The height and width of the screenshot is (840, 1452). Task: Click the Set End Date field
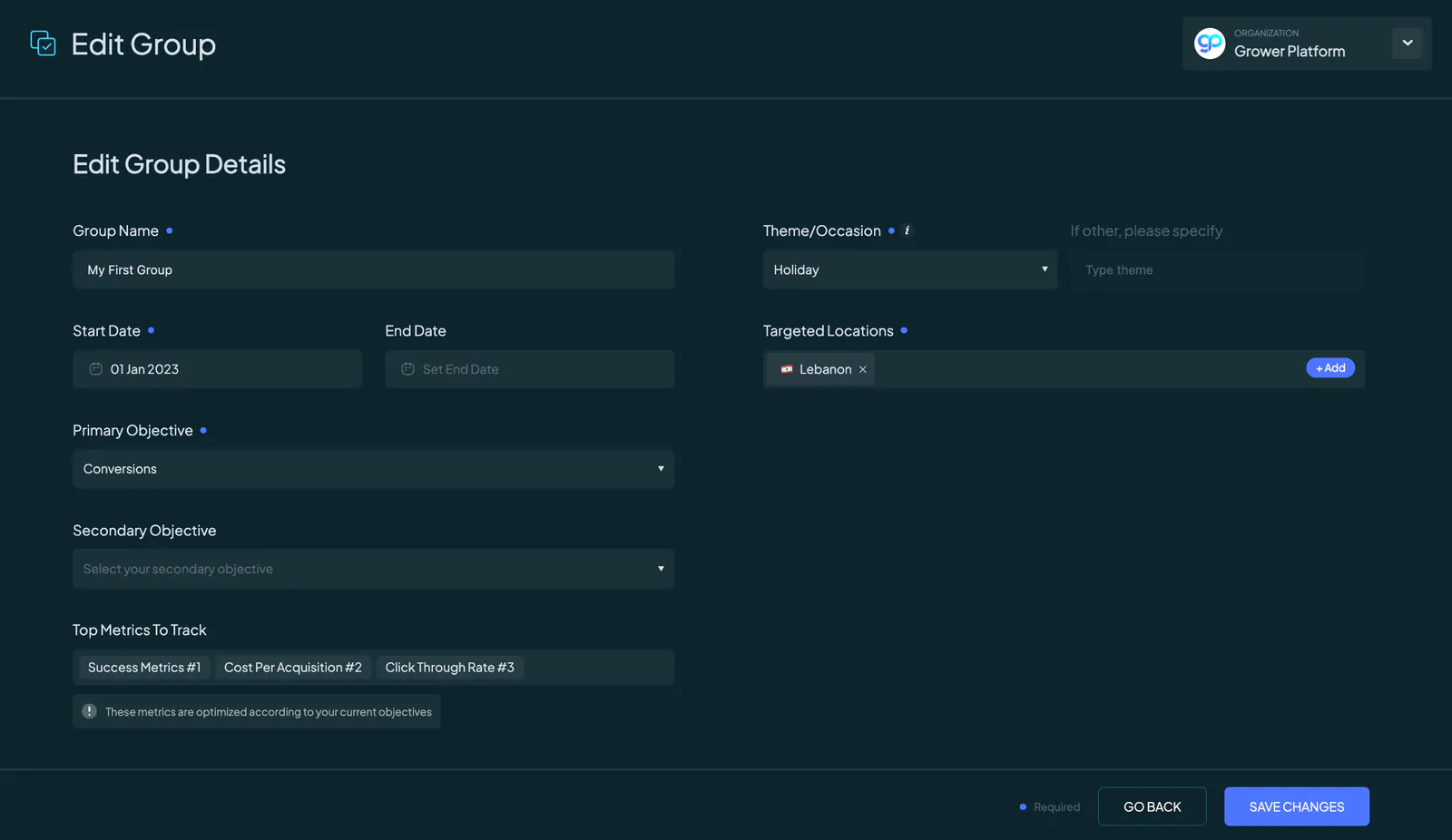click(529, 369)
